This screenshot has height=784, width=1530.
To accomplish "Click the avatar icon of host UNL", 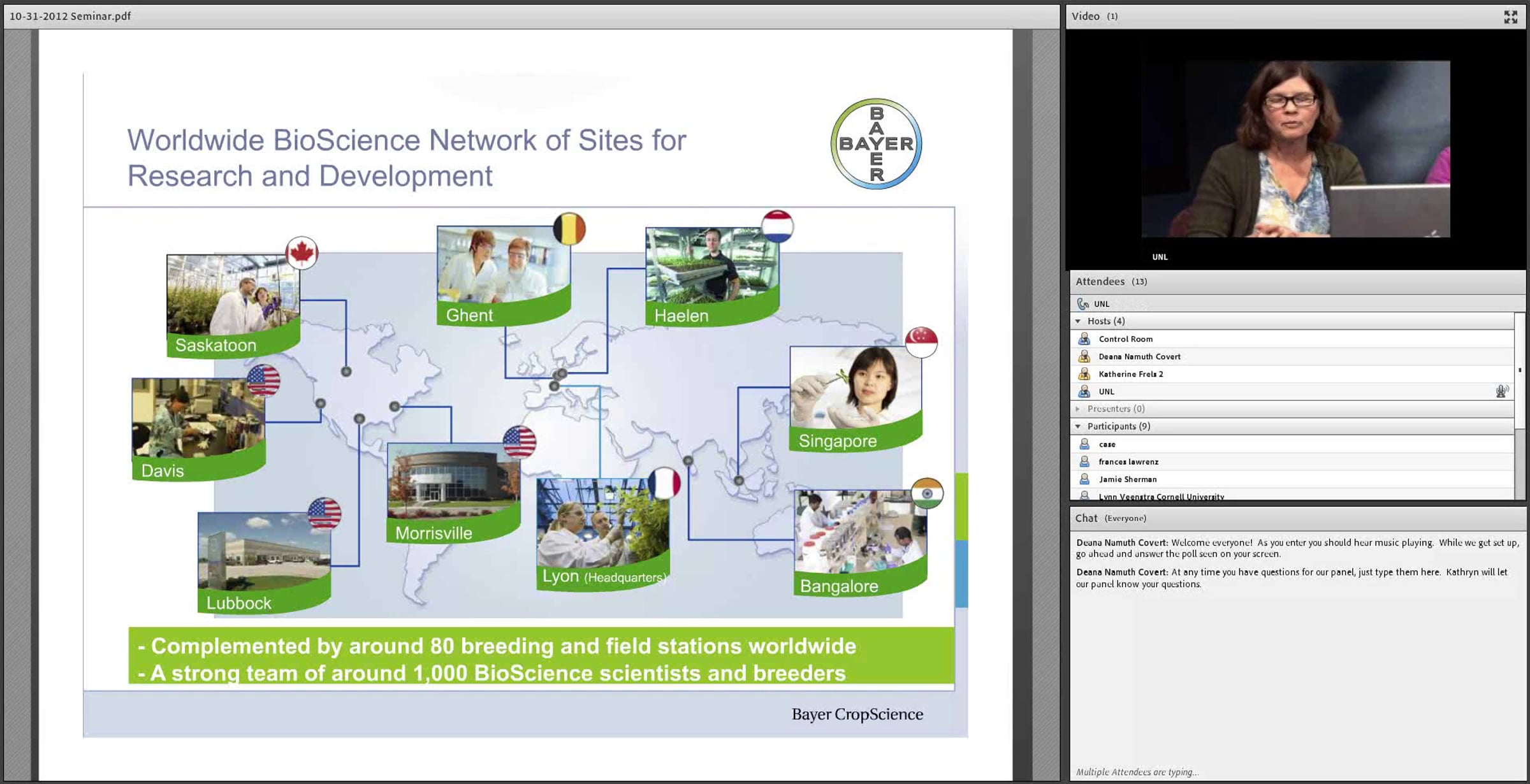I will tap(1084, 391).
